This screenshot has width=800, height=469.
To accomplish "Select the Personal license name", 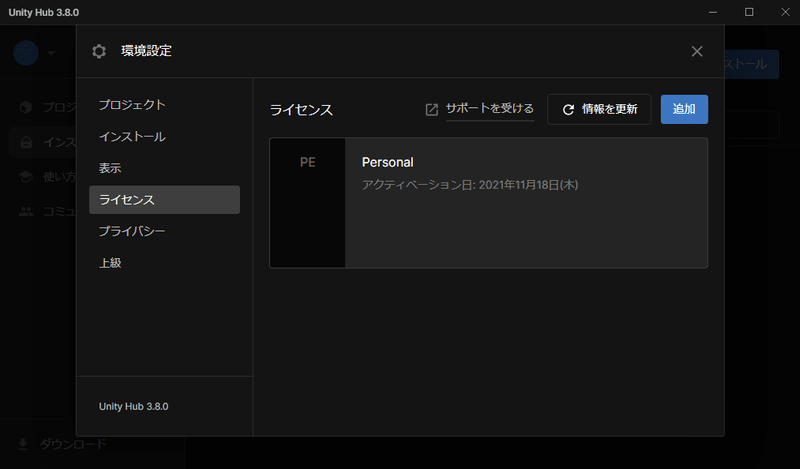I will click(x=387, y=162).
